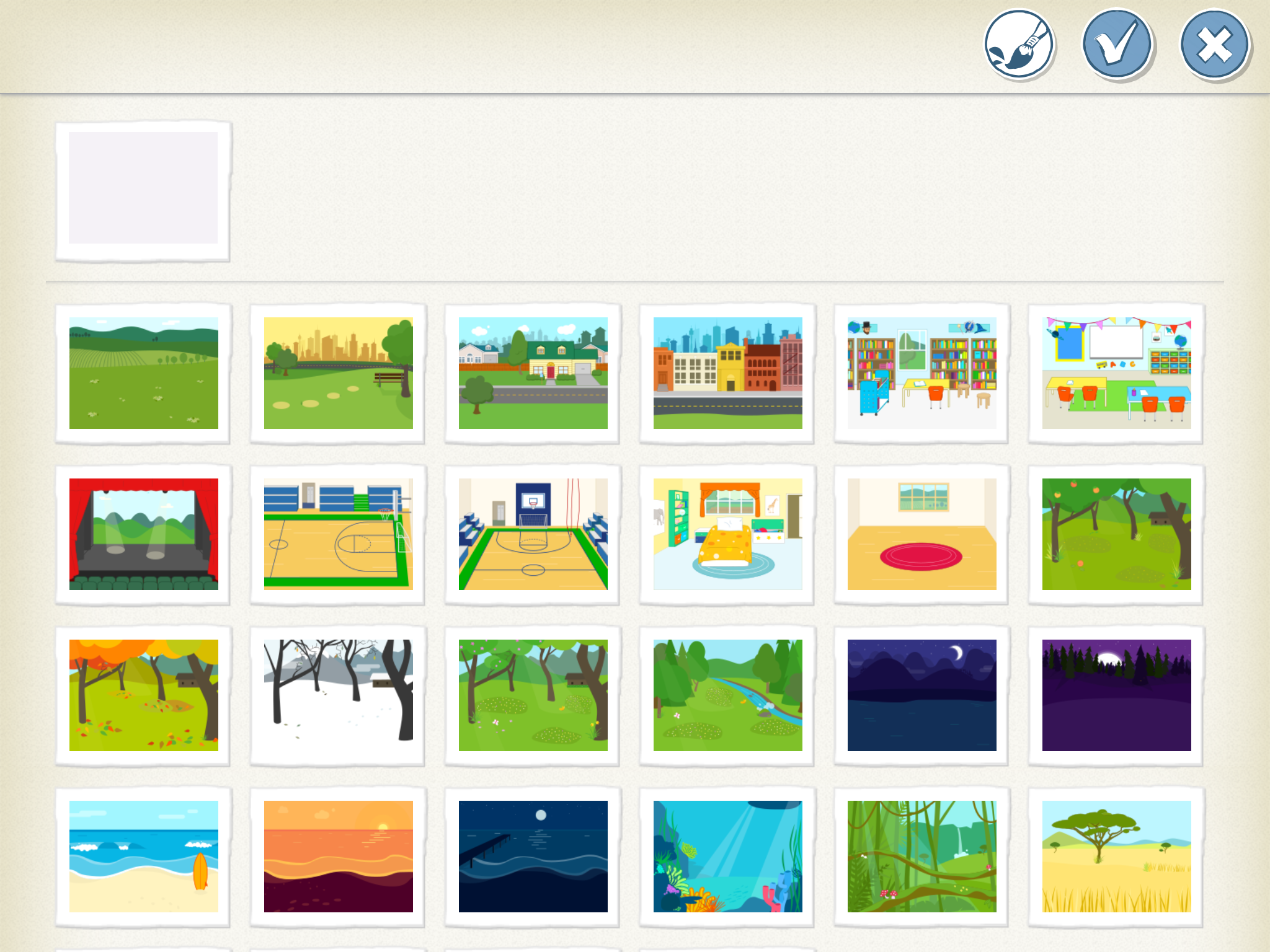Viewport: 1270px width, 952px height.
Task: Select the empty room with red rug
Action: (922, 534)
